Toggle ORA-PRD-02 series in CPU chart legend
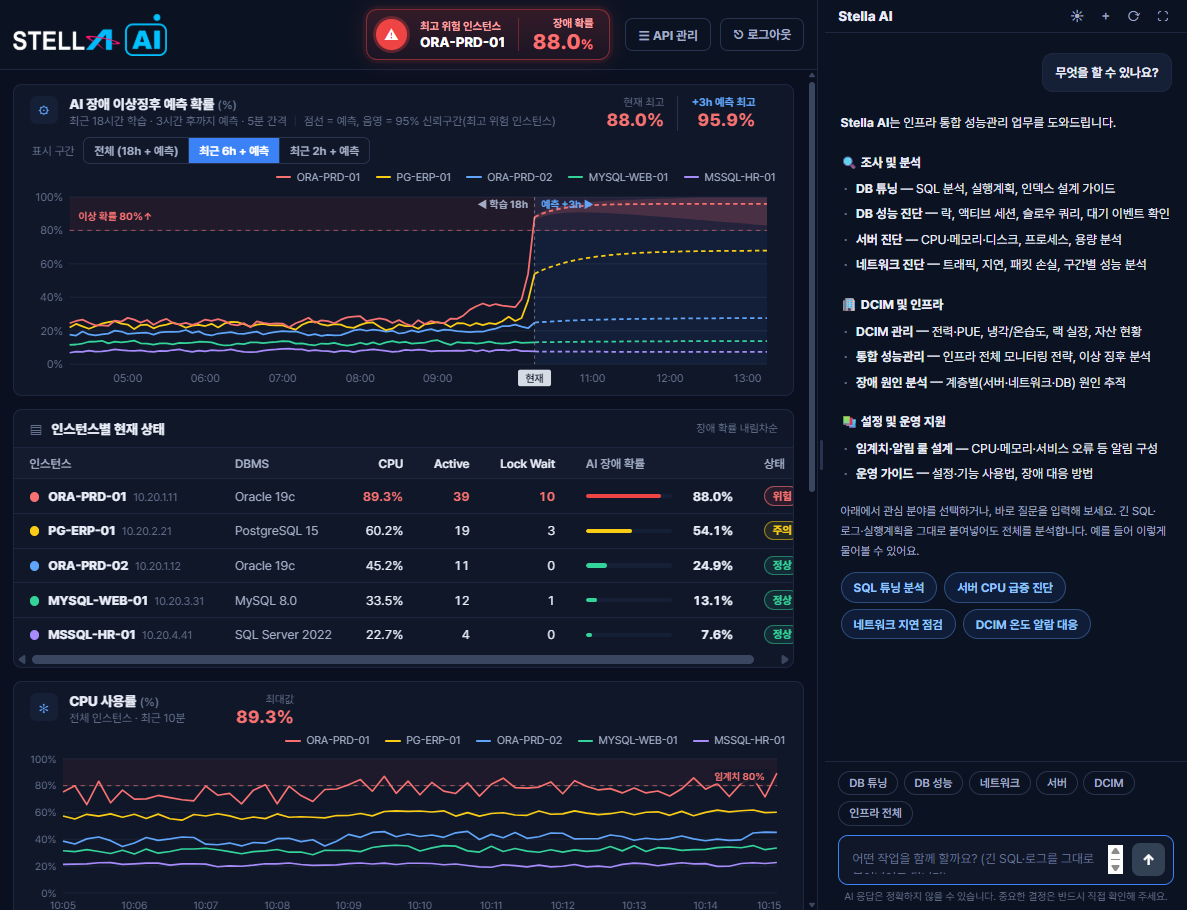1187x910 pixels. pos(519,740)
